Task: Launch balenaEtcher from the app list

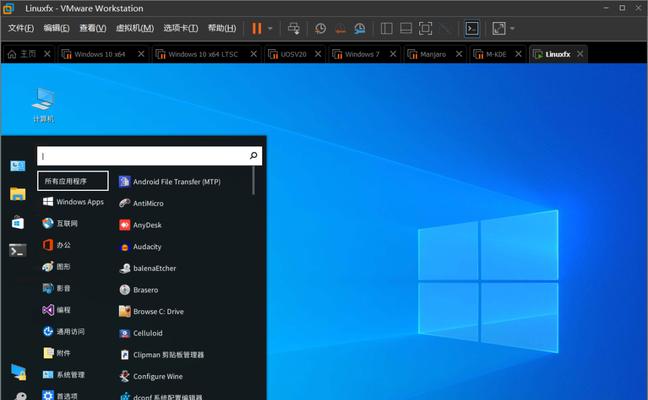Action: click(148, 268)
